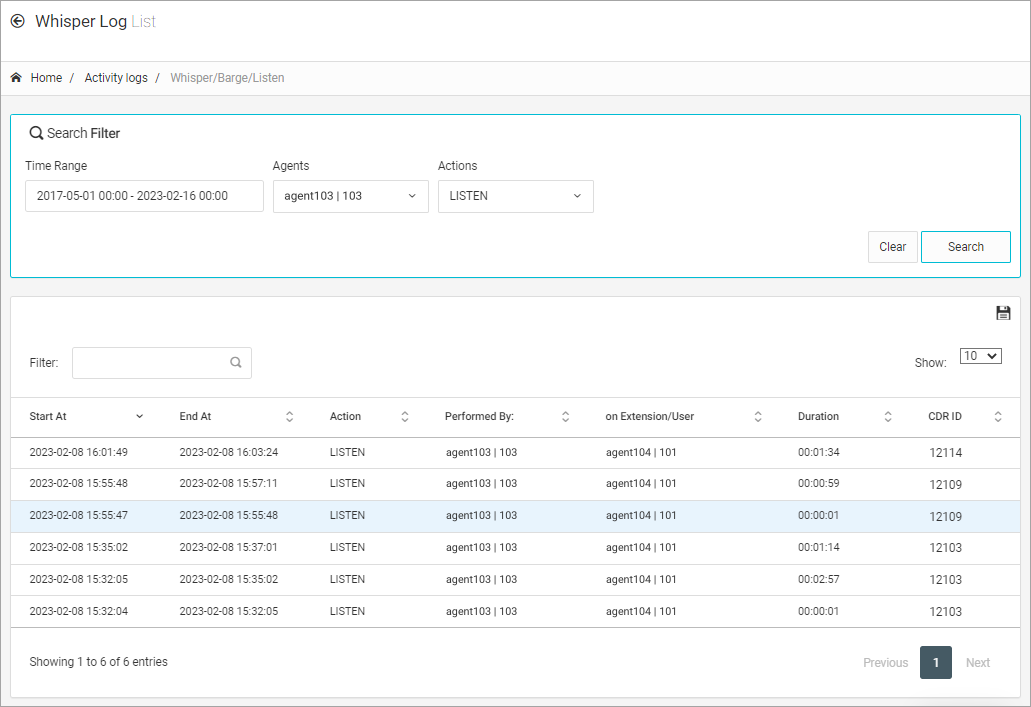Screen dimensions: 1031x707
Task: Click Start At cell 2023-02-08 15:35:02
Action: 78,547
